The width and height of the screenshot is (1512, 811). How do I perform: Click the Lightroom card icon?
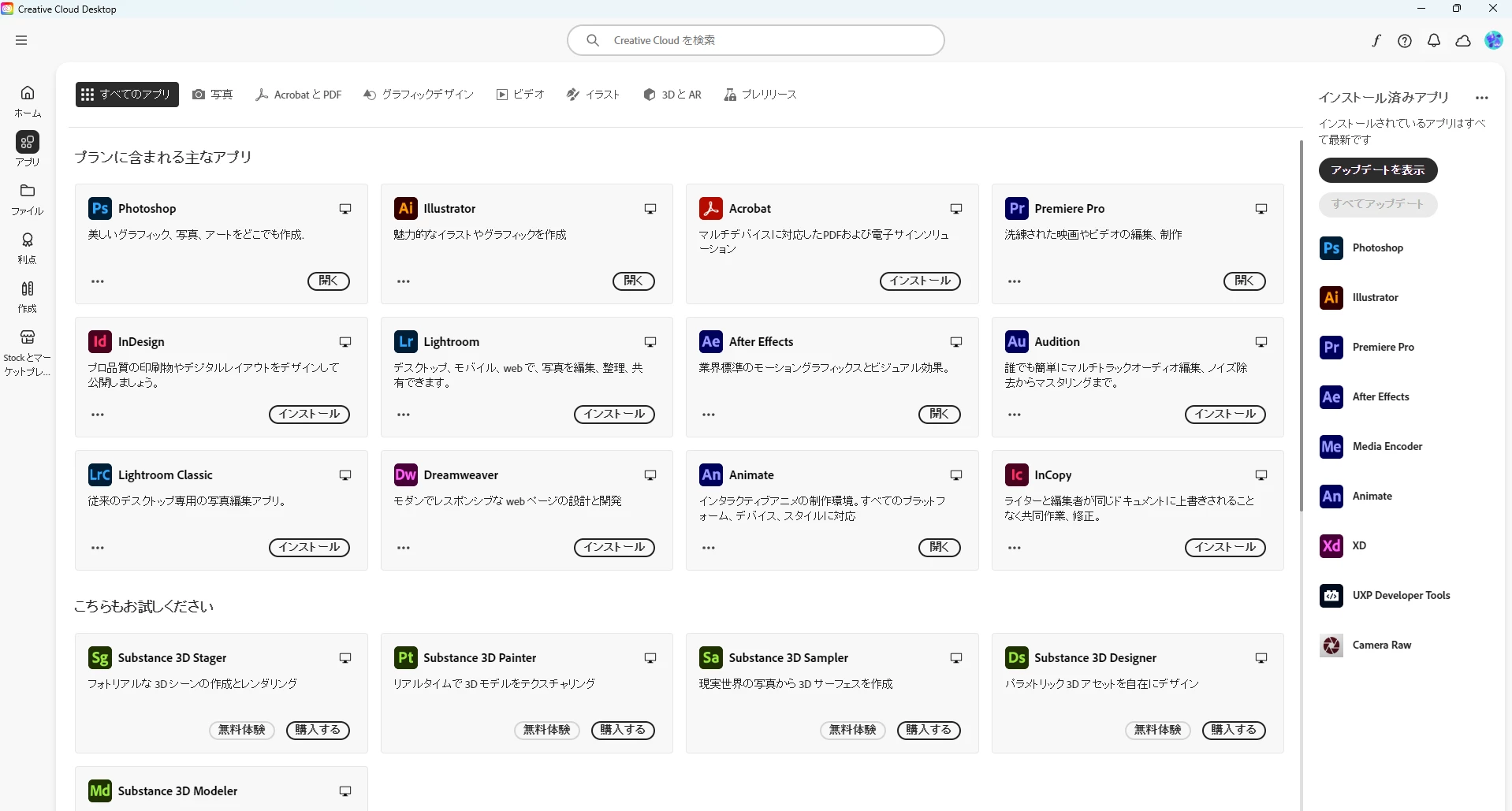click(x=405, y=341)
